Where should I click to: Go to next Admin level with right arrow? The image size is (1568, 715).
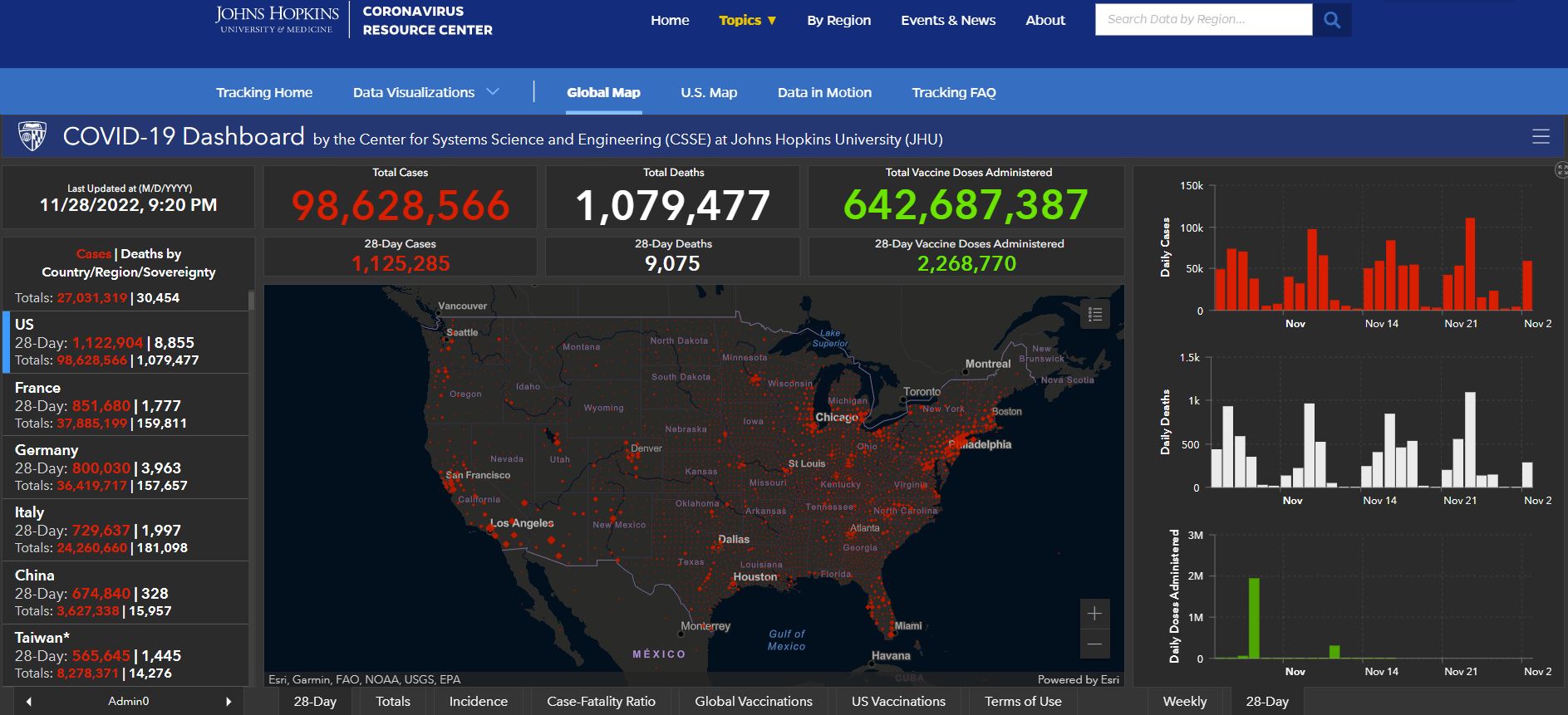(229, 702)
